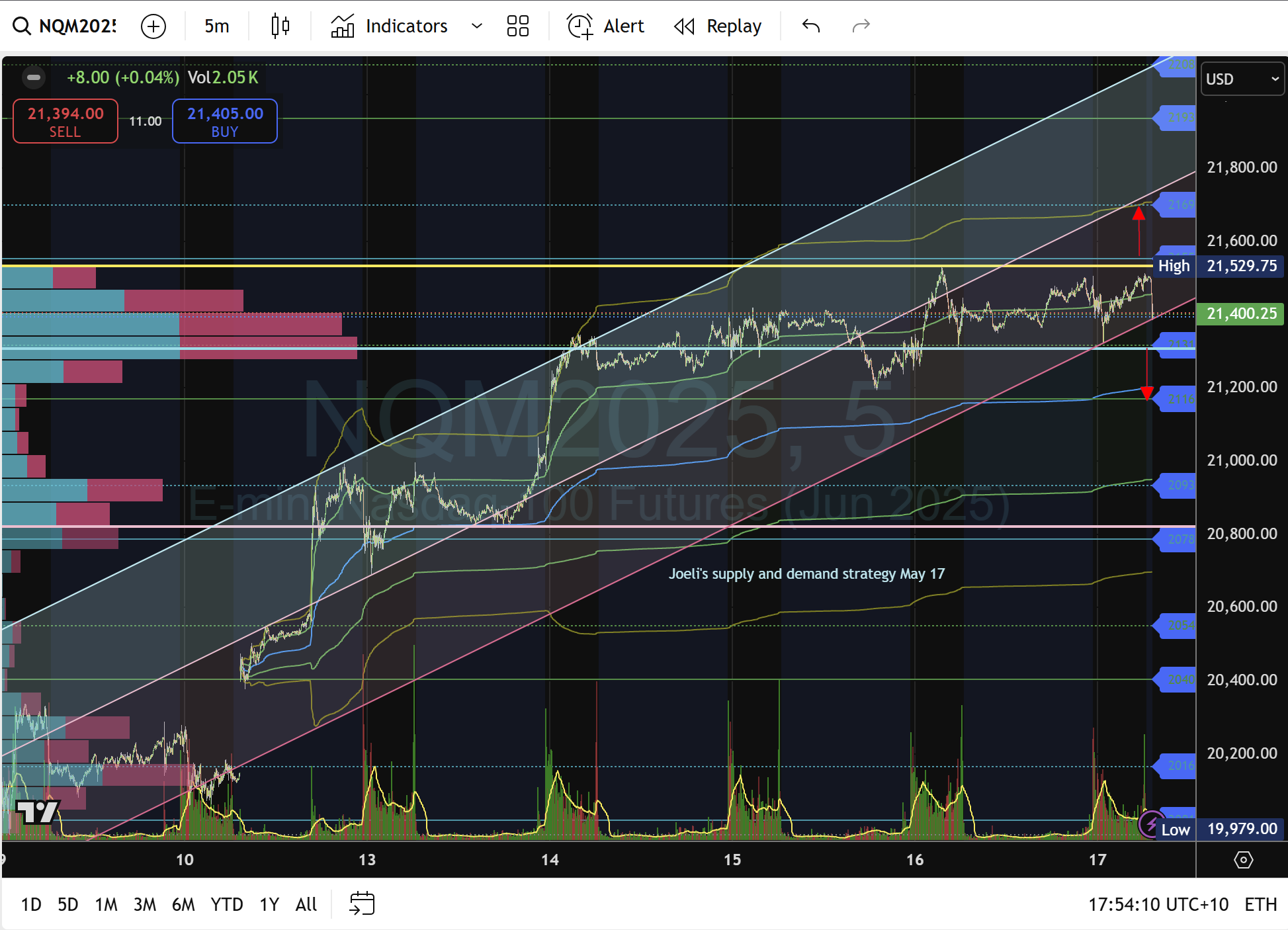Select the YTD time range
This screenshot has width=1288, height=930.
pyautogui.click(x=227, y=904)
